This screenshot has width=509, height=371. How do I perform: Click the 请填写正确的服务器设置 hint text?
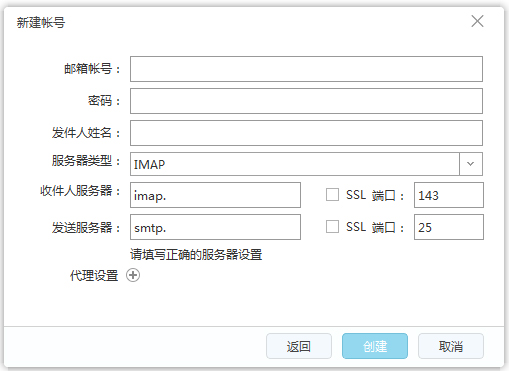196,255
